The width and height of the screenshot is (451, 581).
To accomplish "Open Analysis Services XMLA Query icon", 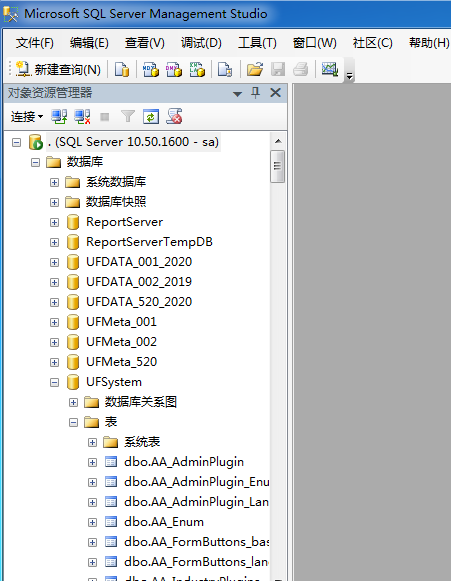I will coord(197,69).
